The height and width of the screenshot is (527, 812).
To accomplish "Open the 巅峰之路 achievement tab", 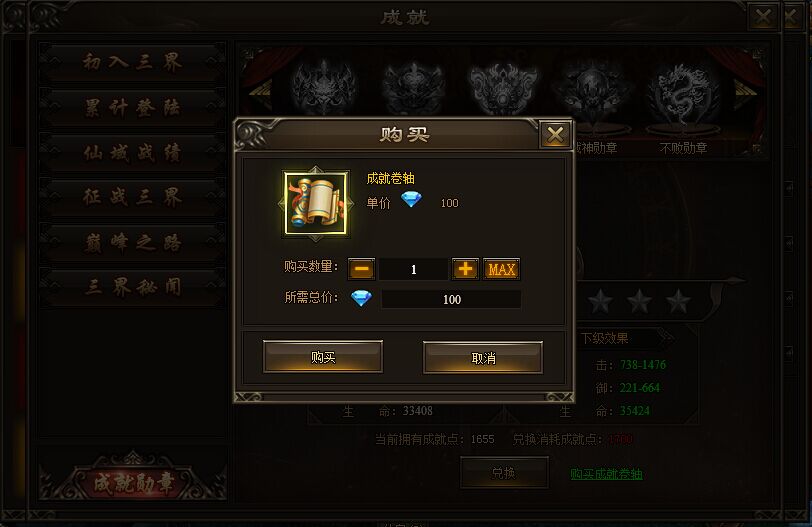I will pyautogui.click(x=133, y=242).
